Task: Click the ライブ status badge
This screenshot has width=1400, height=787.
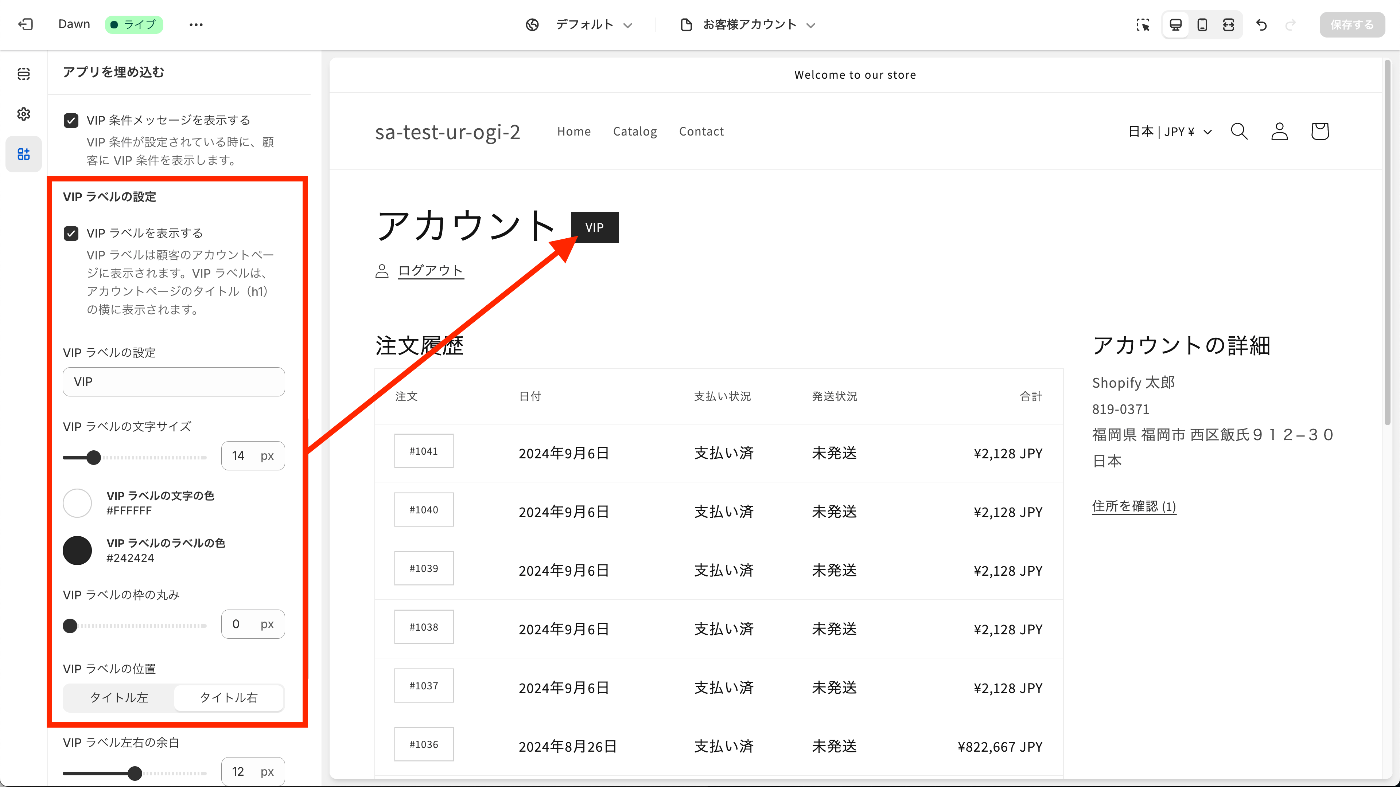Action: (134, 24)
